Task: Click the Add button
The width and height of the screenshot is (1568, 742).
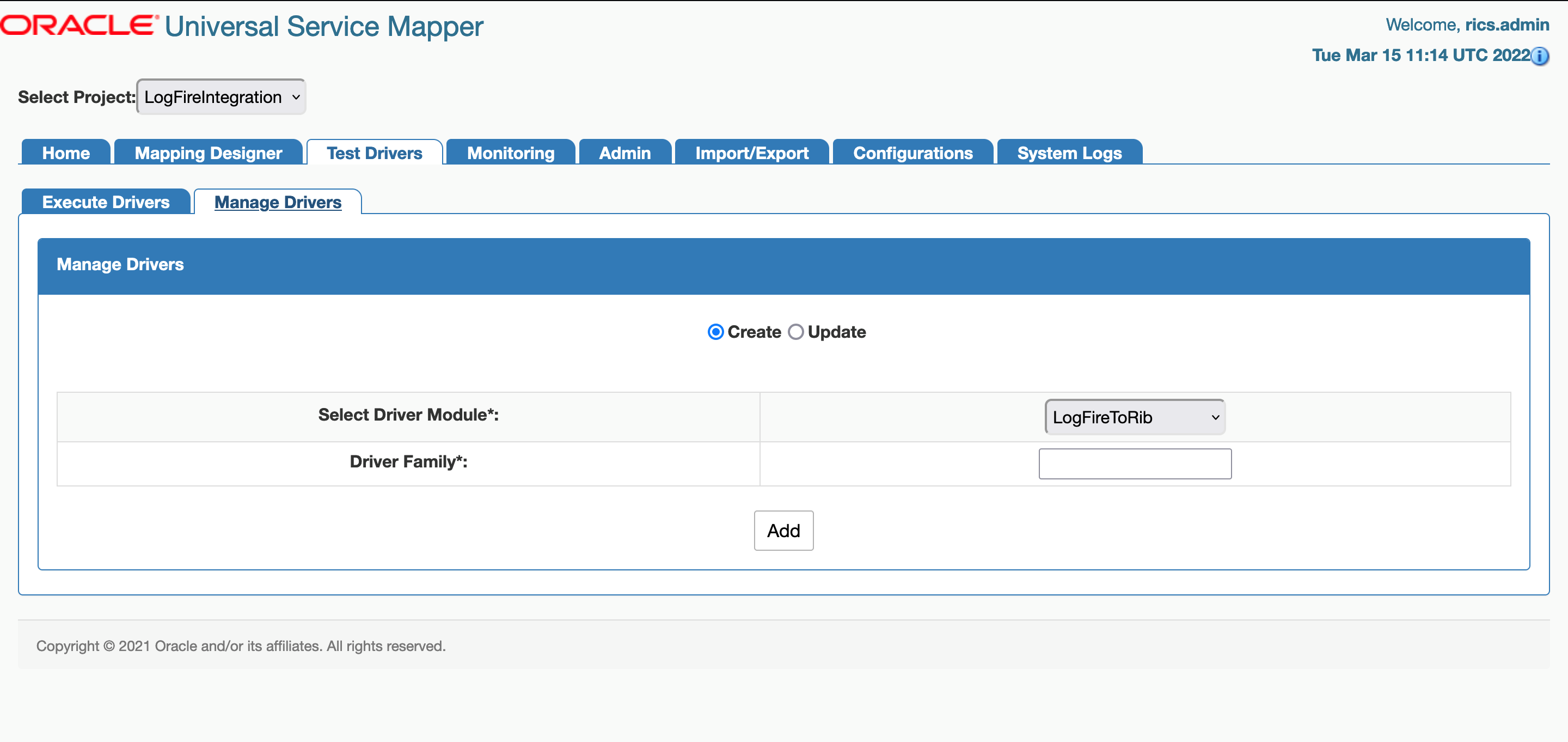Action: tap(783, 531)
